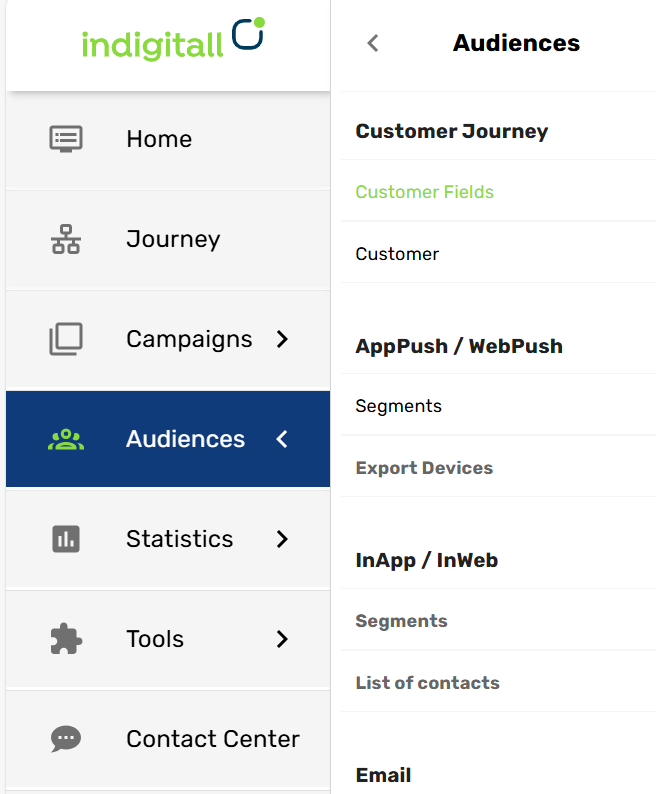Click the Contact Center chat bubble icon

66,739
